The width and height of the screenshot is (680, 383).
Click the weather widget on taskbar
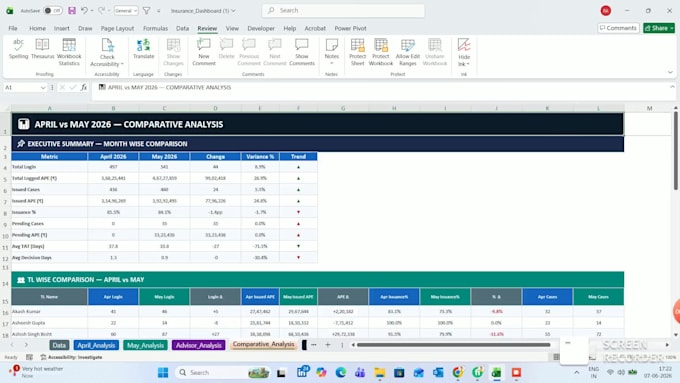click(37, 372)
